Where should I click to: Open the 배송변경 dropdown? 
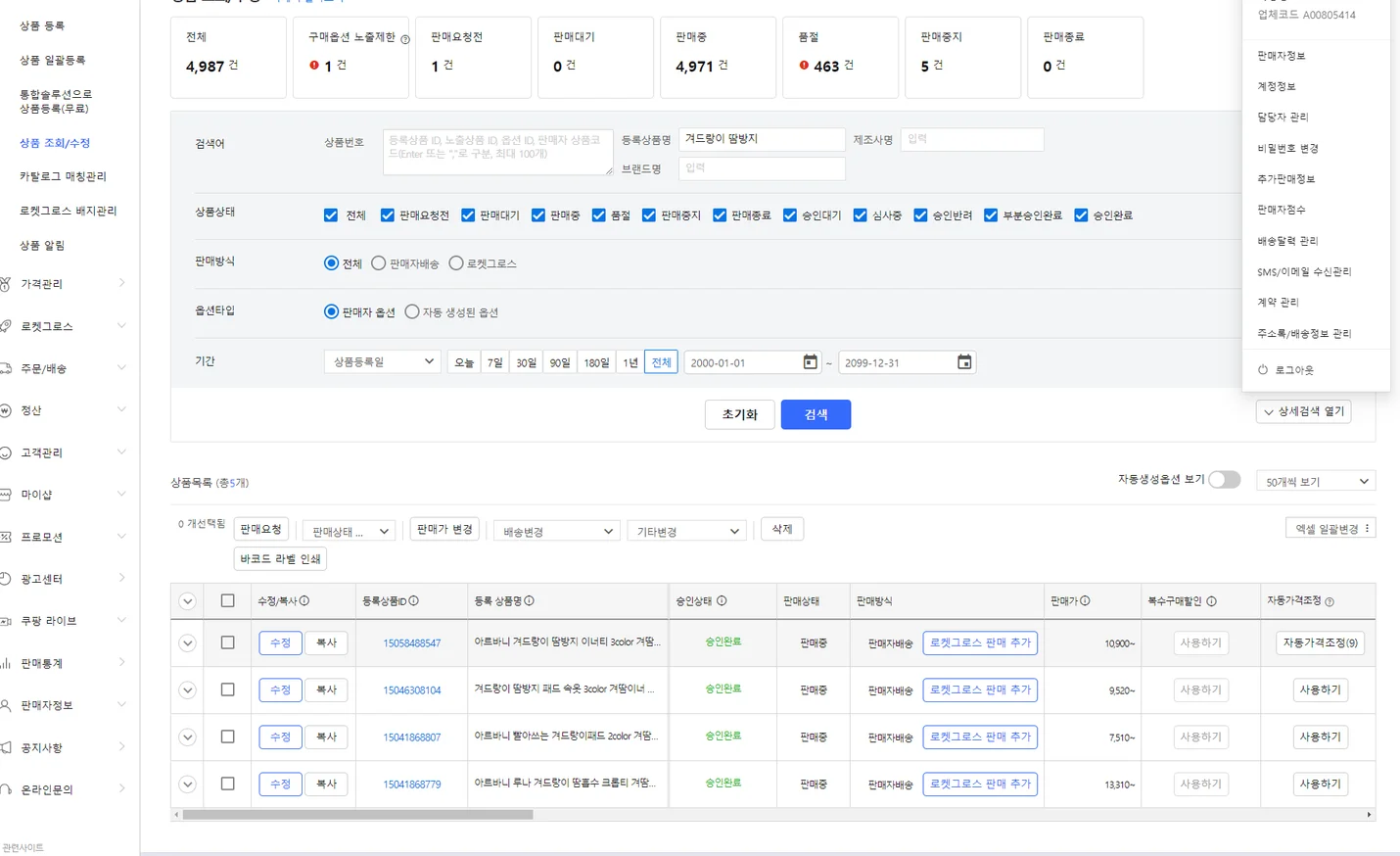[557, 531]
